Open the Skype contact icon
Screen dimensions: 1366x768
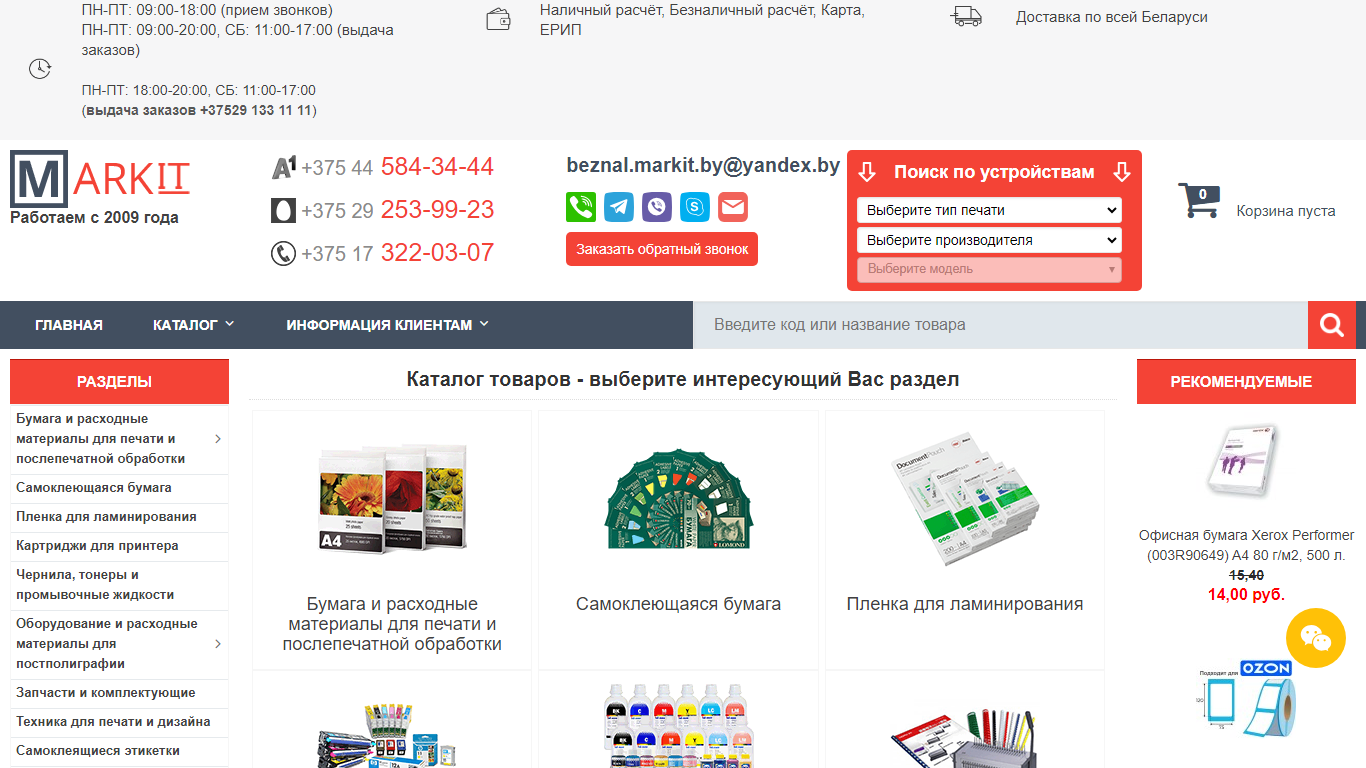pos(695,207)
